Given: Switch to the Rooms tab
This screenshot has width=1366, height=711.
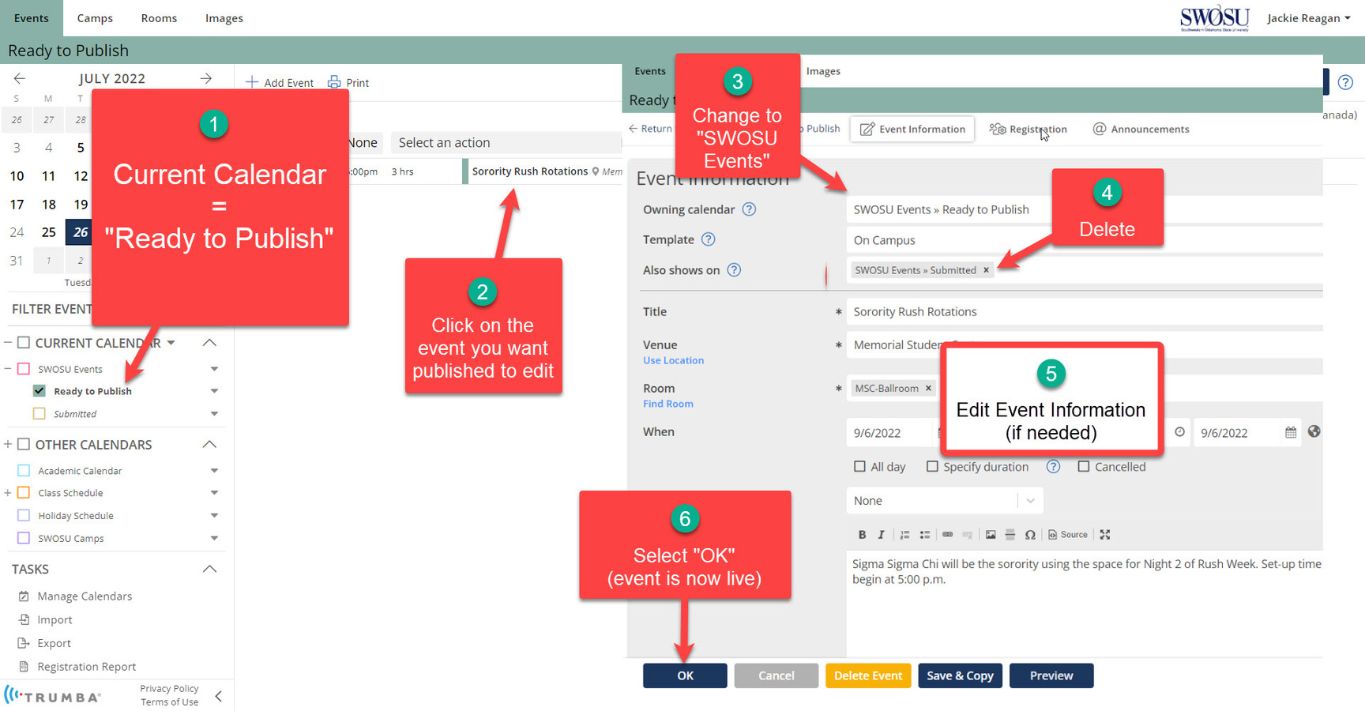Looking at the screenshot, I should pos(159,18).
